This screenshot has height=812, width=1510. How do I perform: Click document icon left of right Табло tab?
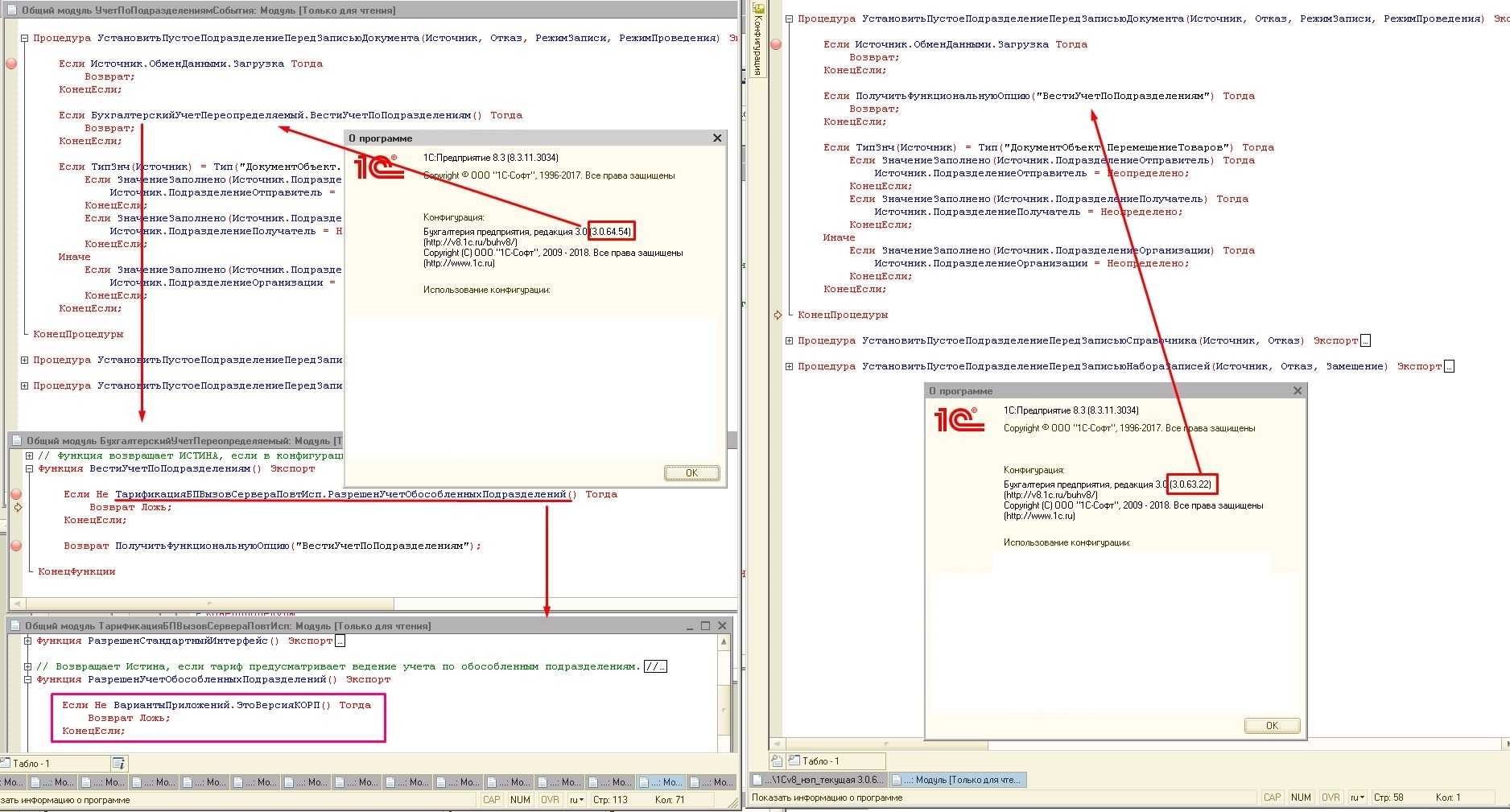pos(777,760)
